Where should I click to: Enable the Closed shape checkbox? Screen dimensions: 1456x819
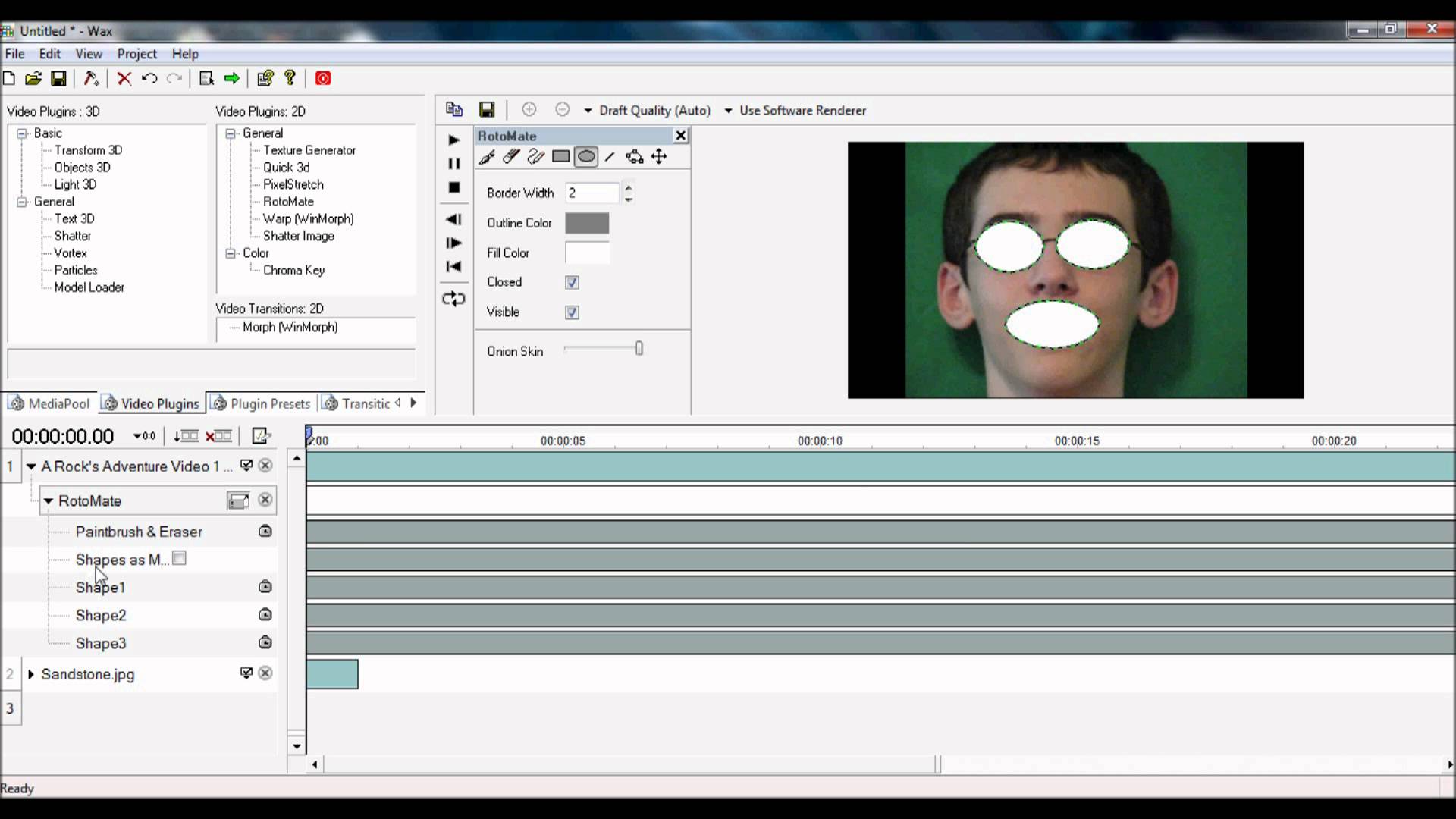pyautogui.click(x=572, y=282)
